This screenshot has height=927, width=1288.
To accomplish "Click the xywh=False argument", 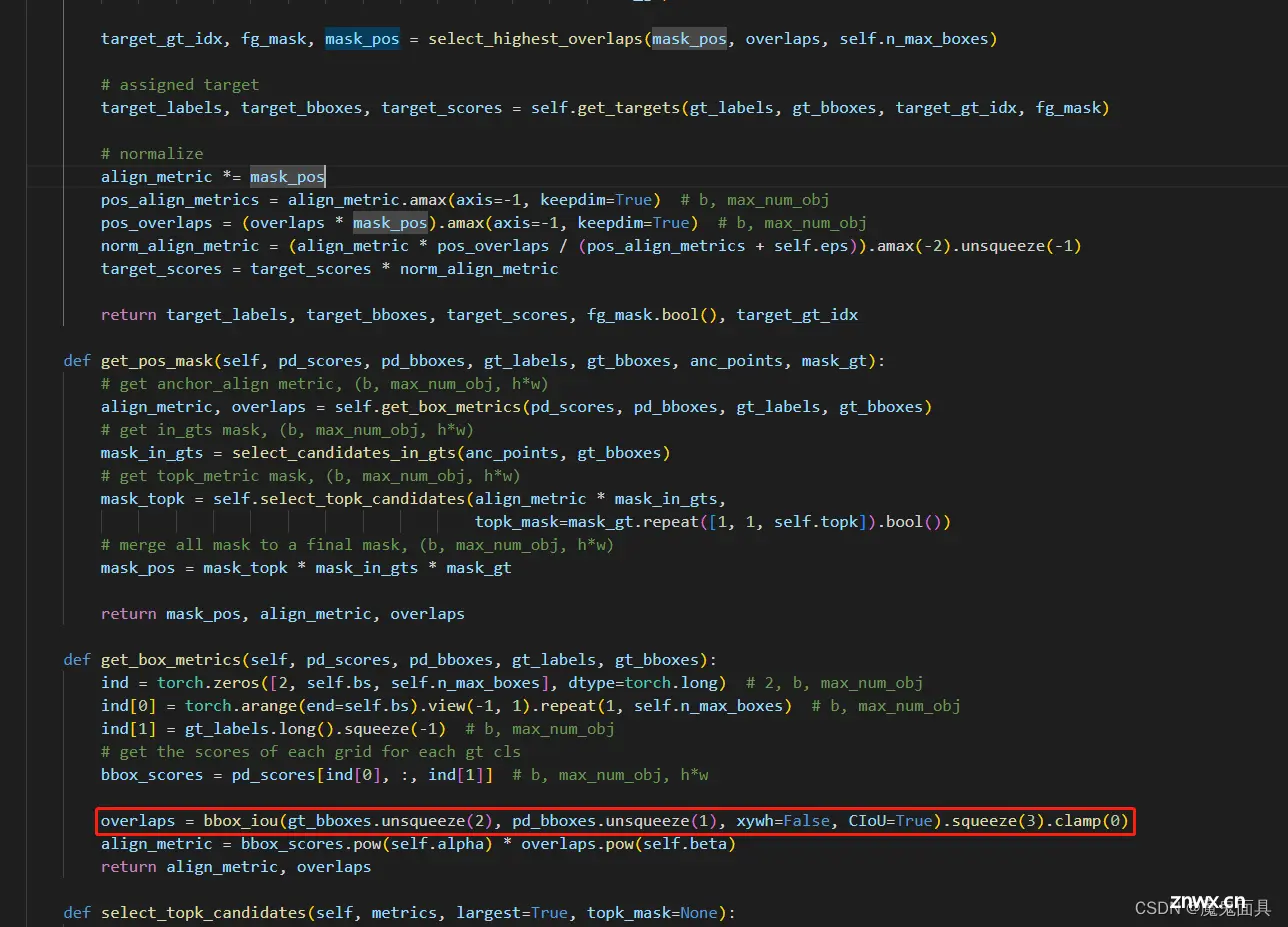I will click(x=783, y=821).
